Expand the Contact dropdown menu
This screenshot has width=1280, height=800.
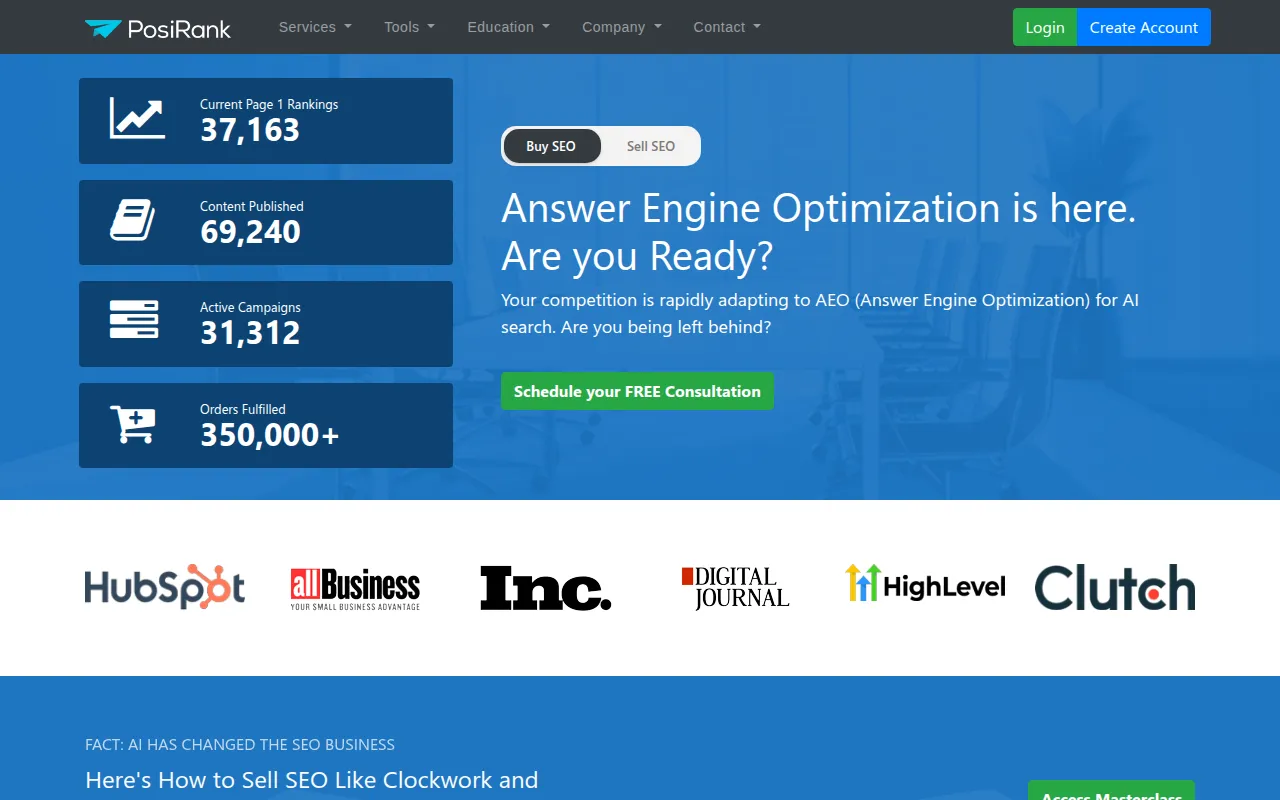tap(727, 27)
